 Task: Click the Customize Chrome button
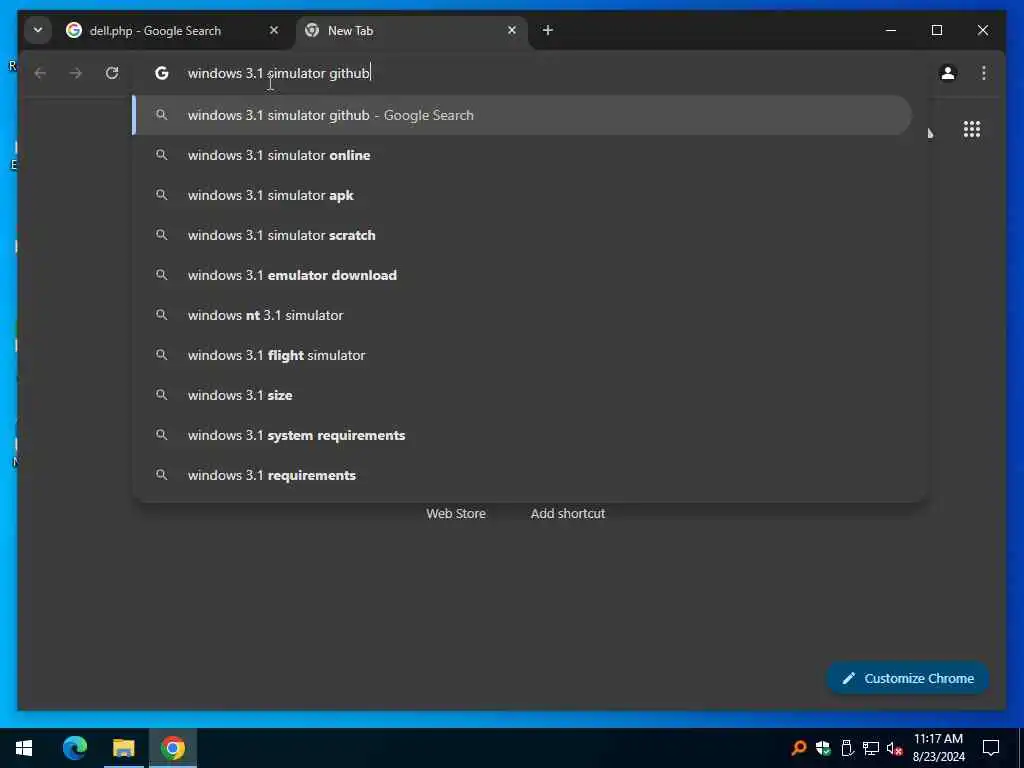(907, 678)
